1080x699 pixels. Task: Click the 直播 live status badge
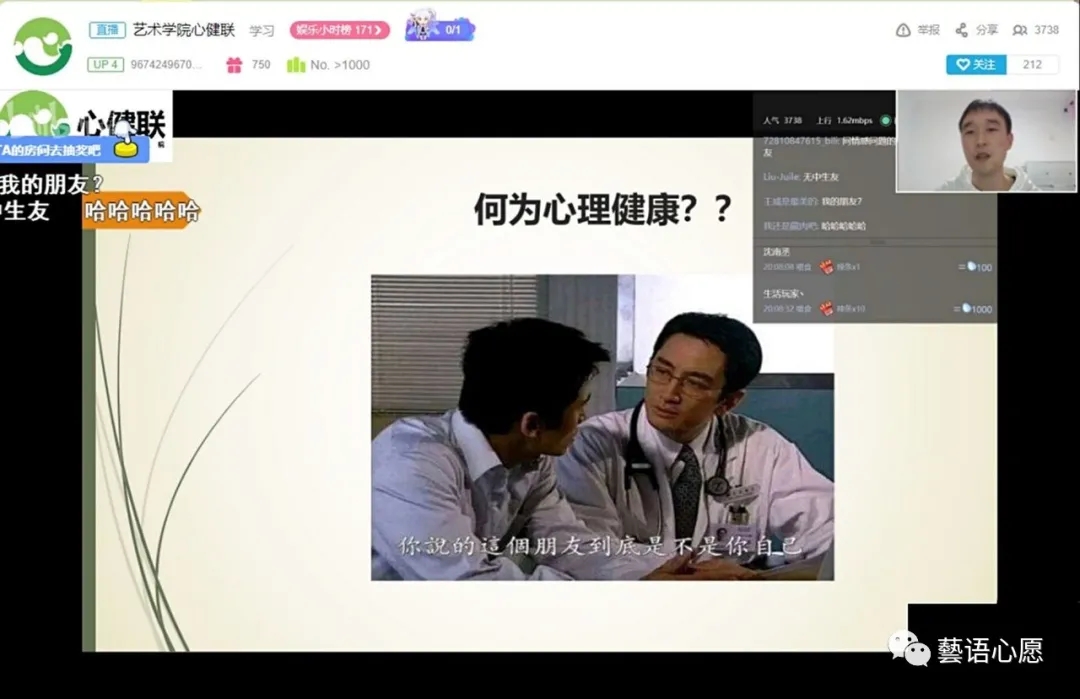click(x=105, y=30)
